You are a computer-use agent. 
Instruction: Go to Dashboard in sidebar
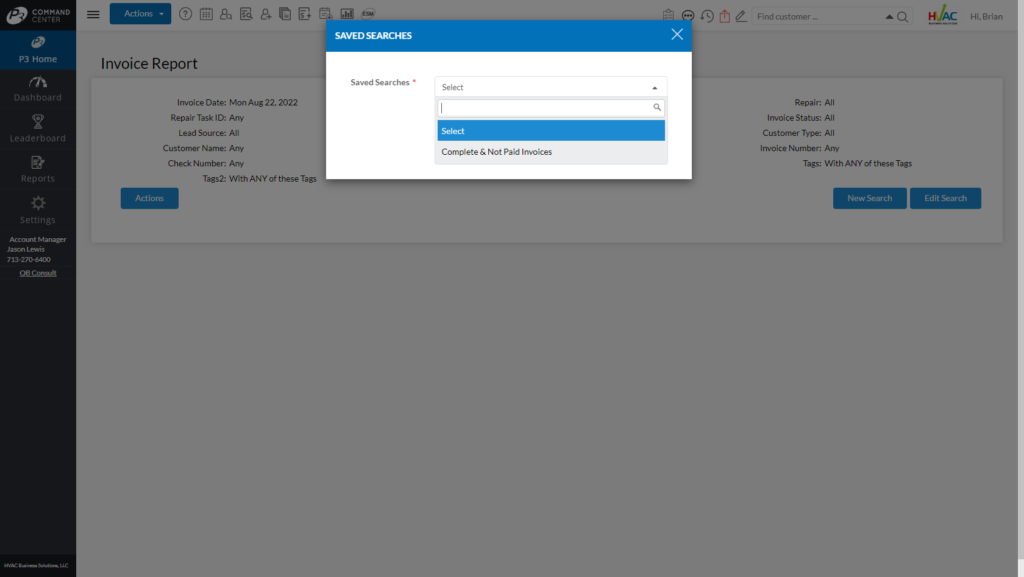pos(38,88)
